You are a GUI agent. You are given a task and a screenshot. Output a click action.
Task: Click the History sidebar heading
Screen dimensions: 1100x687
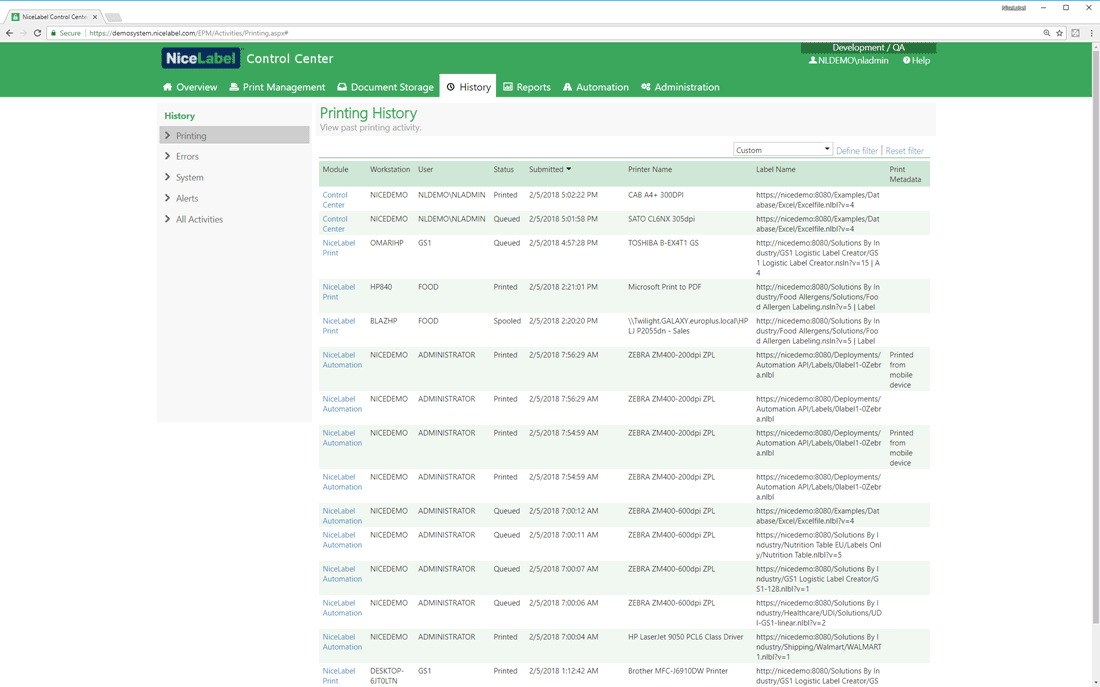coord(180,116)
